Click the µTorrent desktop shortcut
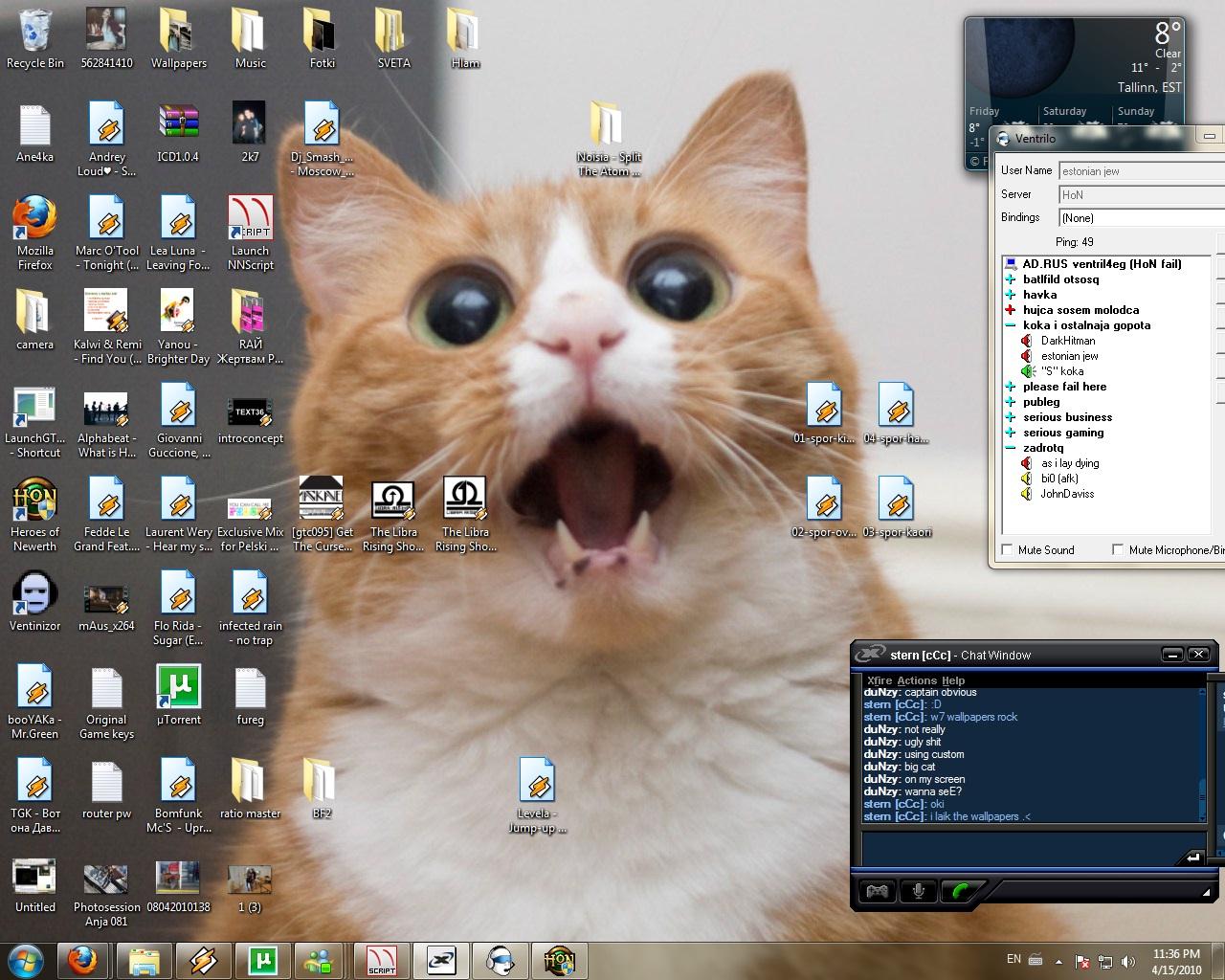 [179, 695]
